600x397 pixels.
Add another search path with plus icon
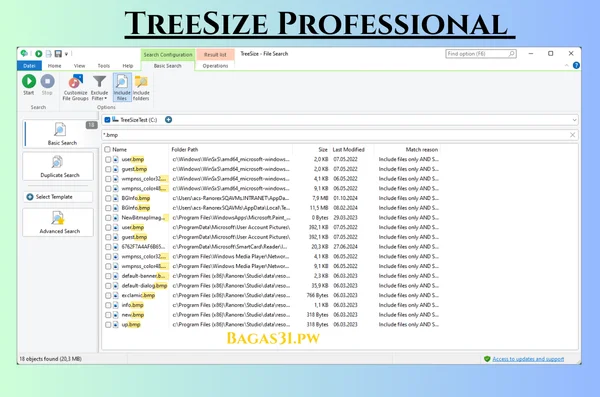coord(168,120)
